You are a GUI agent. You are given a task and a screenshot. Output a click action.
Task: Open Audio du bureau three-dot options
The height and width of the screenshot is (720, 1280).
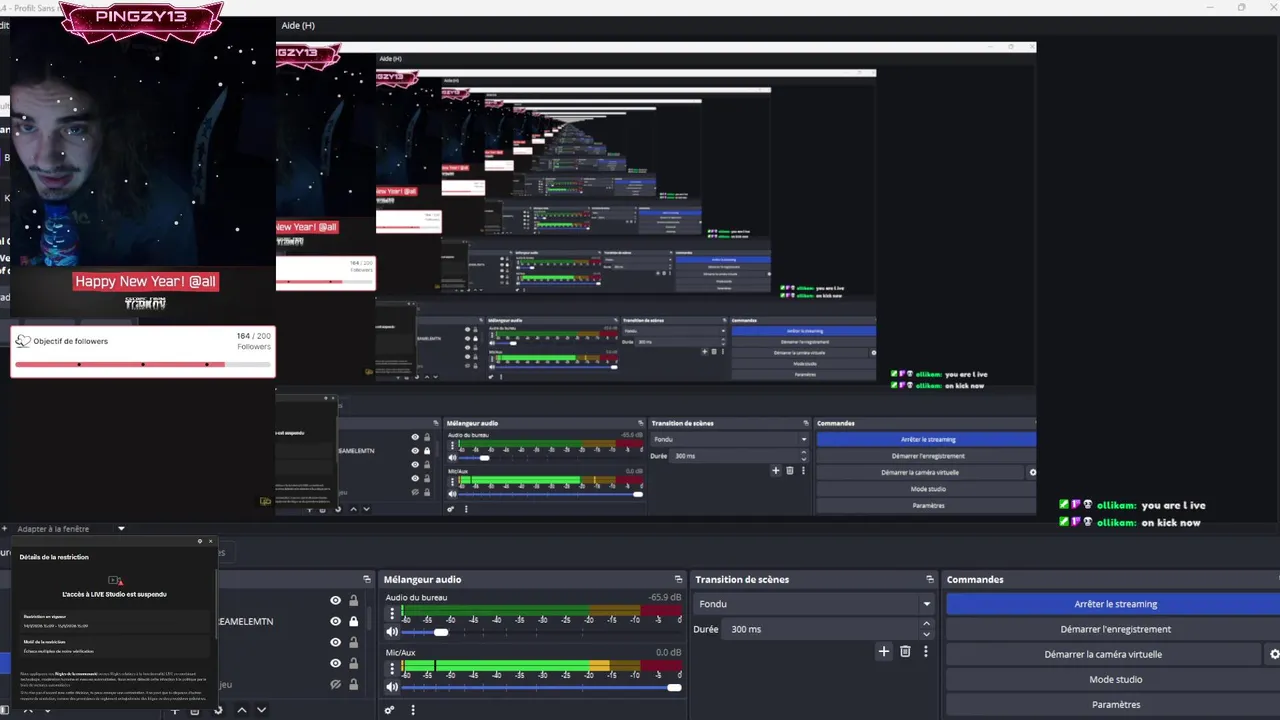(x=391, y=613)
